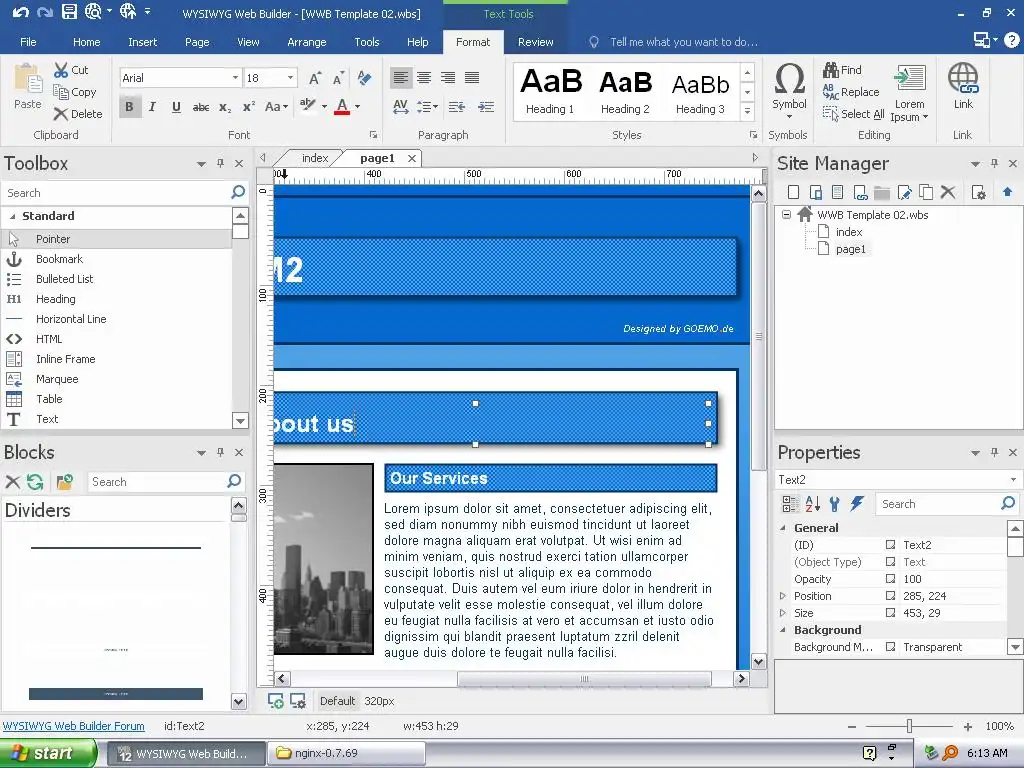This screenshot has width=1024, height=768.
Task: Click the Copy button in Clipboard
Action: 74,92
